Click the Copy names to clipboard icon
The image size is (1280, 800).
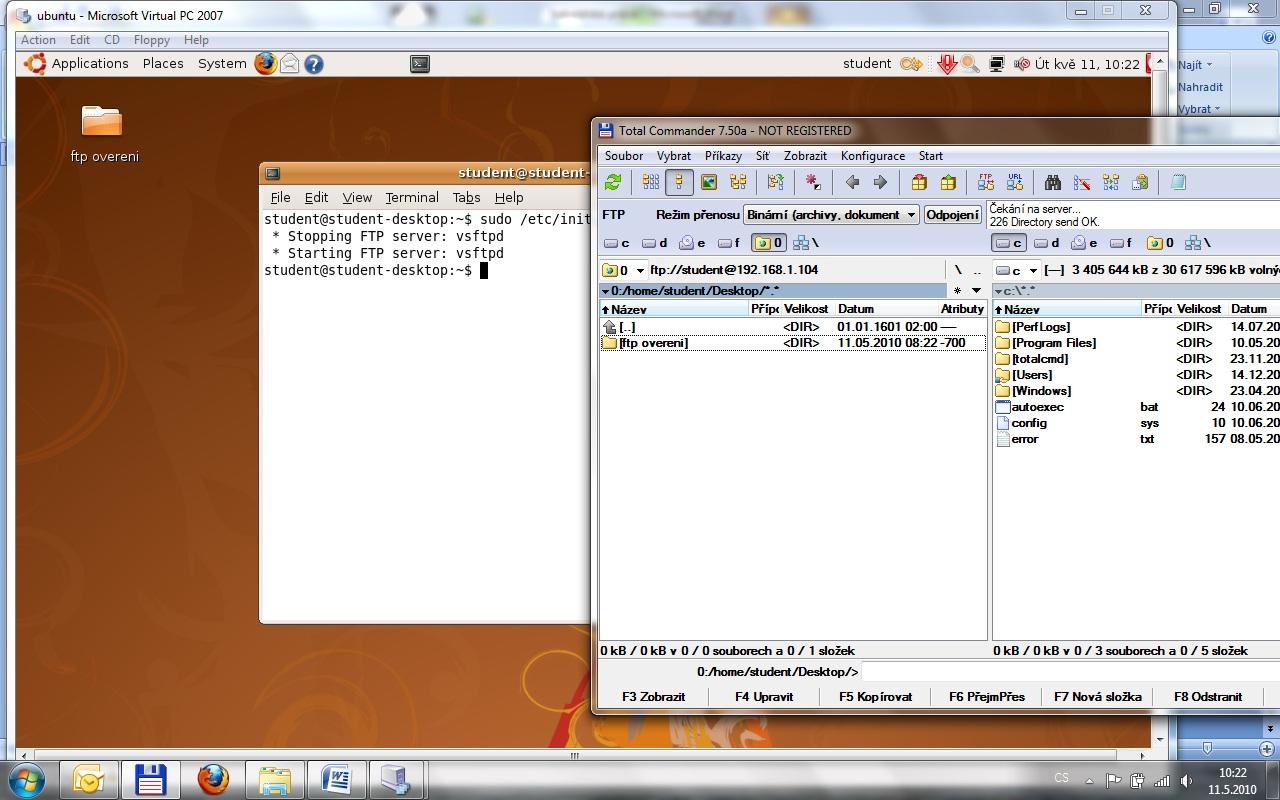[1140, 182]
